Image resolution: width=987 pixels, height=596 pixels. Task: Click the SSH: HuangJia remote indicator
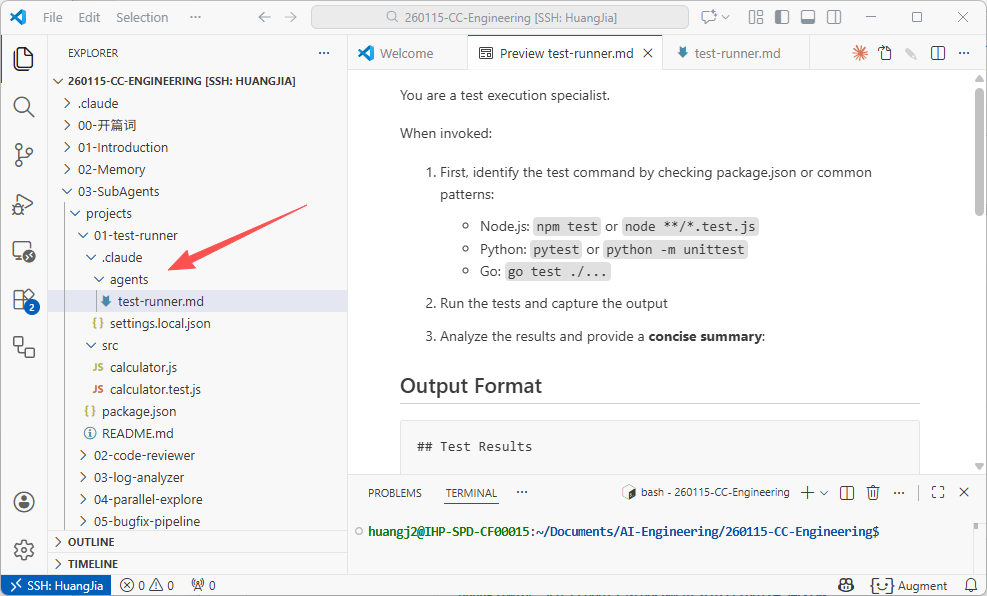click(x=56, y=585)
